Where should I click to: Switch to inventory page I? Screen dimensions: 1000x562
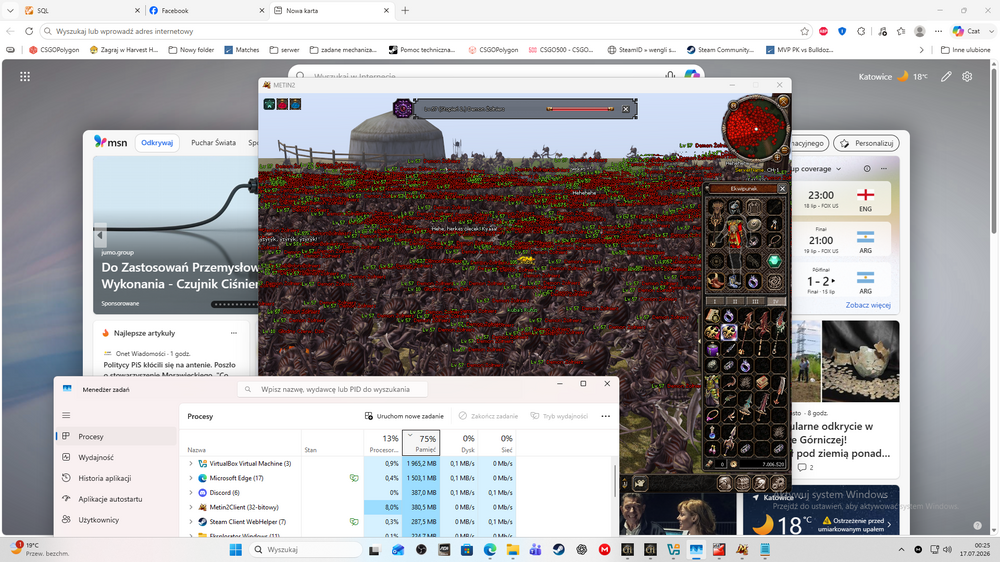click(x=715, y=301)
